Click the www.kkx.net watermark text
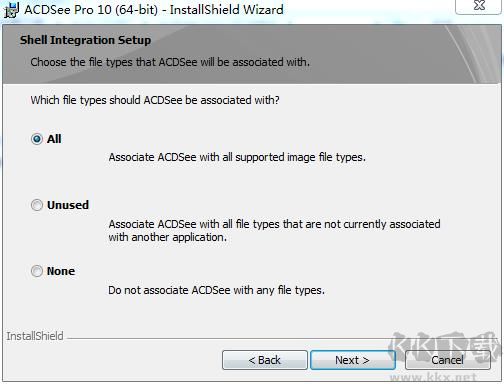The image size is (504, 384). [x=433, y=377]
